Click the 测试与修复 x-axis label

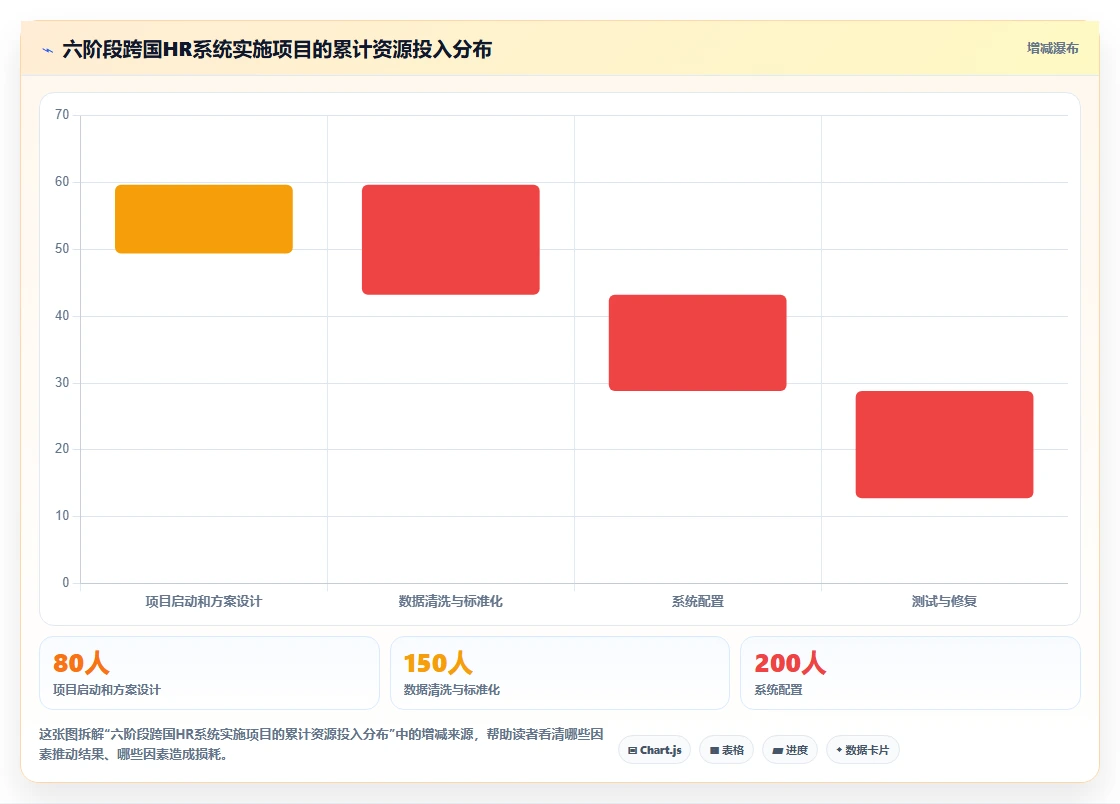944,601
